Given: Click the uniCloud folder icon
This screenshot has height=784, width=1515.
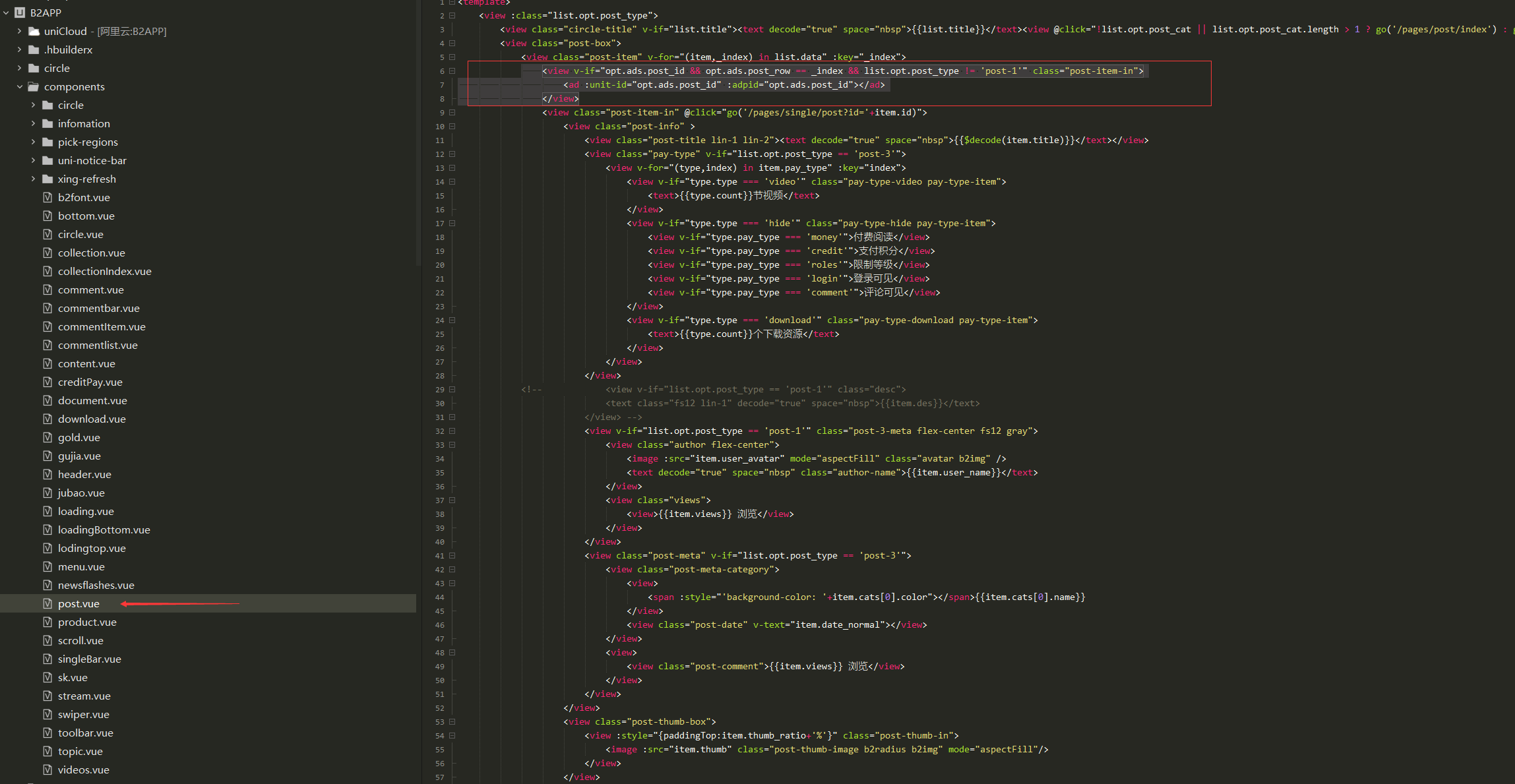Looking at the screenshot, I should (34, 31).
